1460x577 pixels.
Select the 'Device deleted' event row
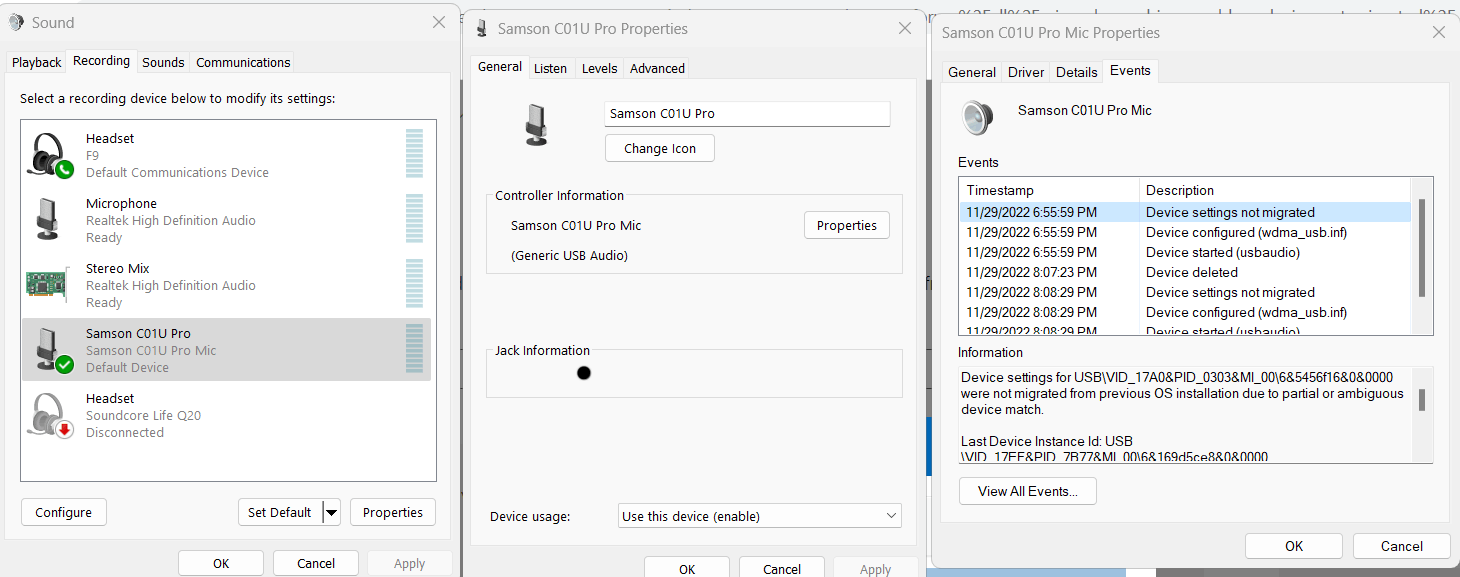pos(1185,272)
